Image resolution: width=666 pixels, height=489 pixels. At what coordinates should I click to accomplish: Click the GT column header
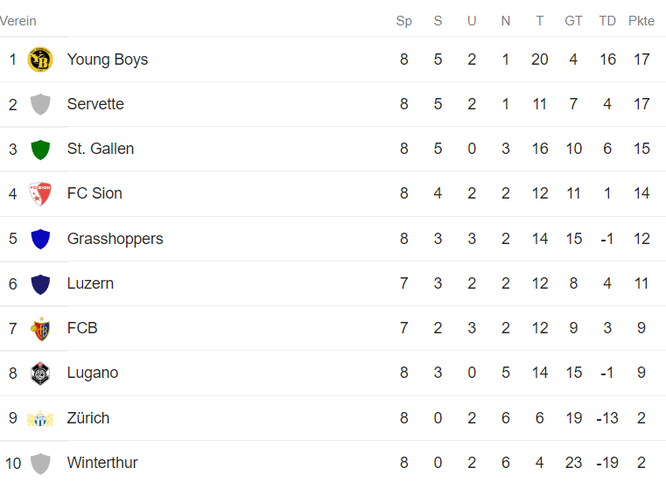(x=573, y=21)
